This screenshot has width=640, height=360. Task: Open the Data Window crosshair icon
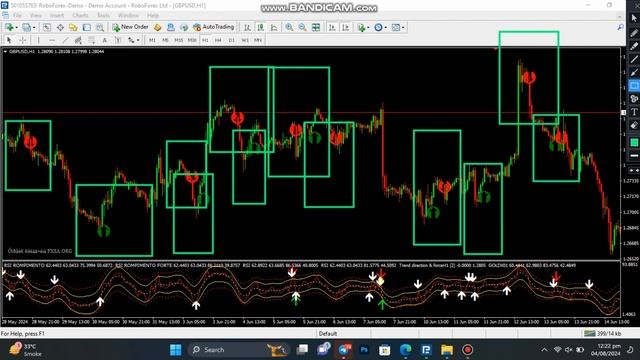[x=60, y=27]
